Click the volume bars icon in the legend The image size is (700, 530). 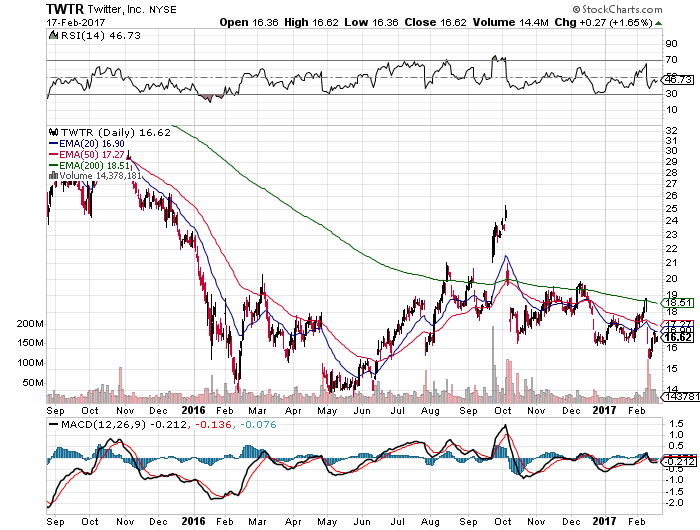tap(53, 175)
